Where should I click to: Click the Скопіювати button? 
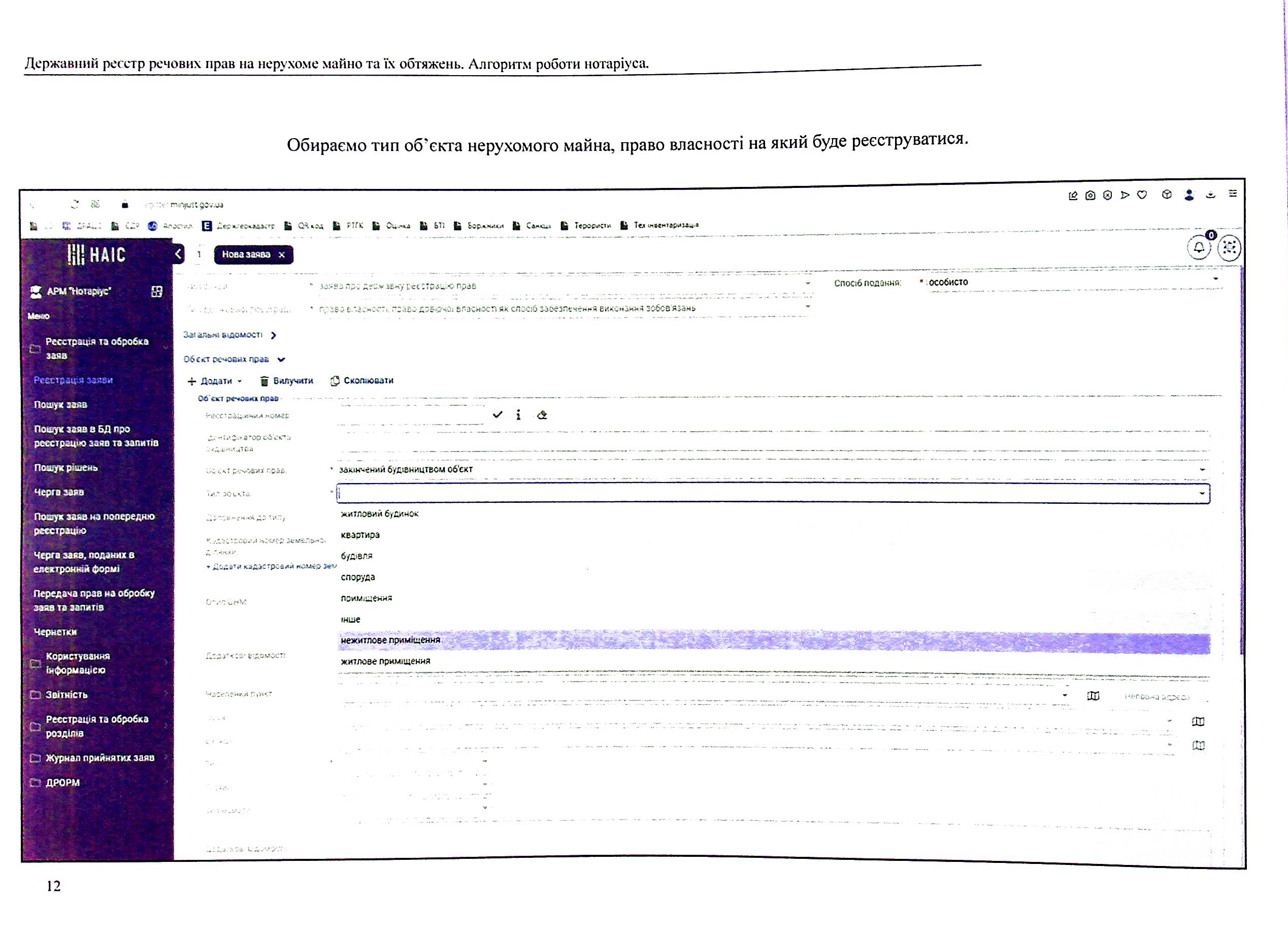(362, 381)
